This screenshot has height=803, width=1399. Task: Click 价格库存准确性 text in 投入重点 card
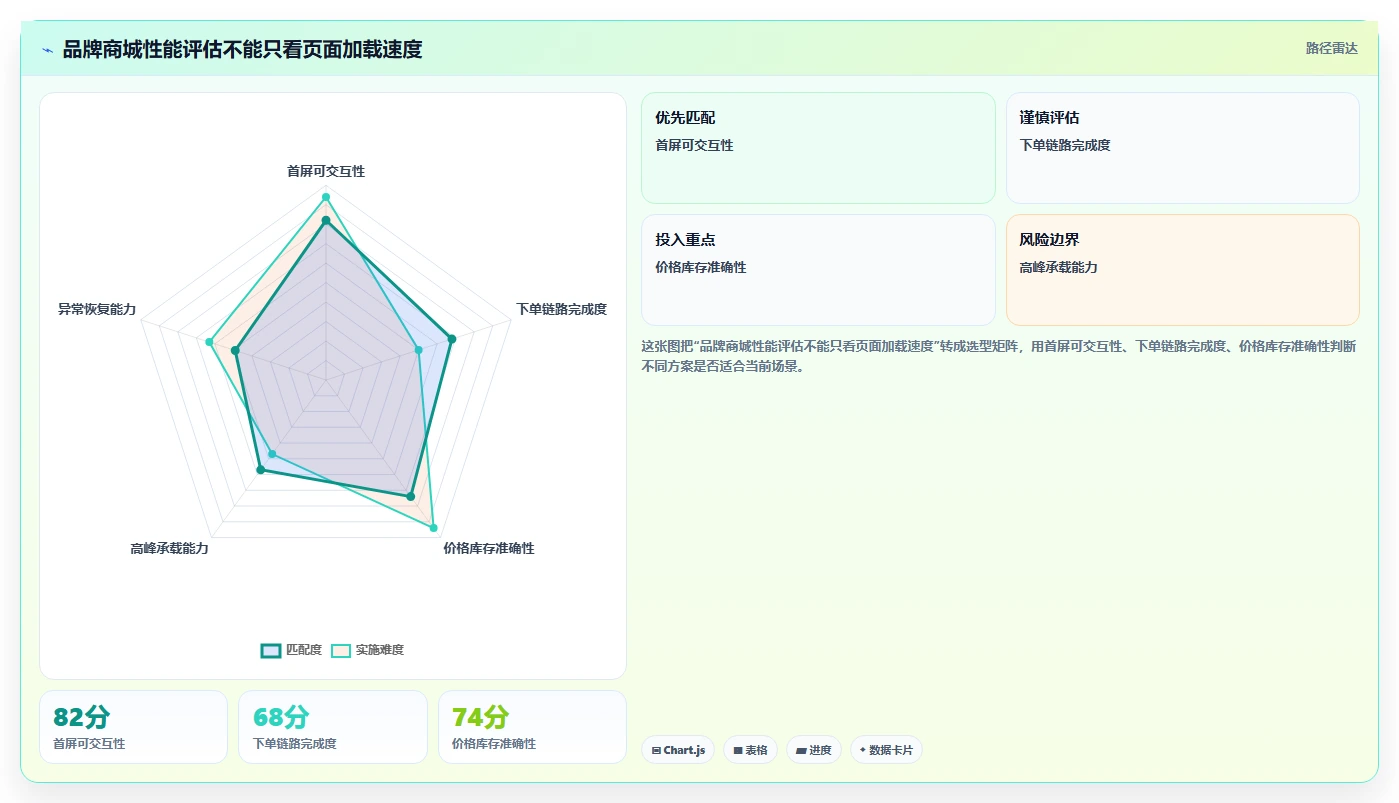click(701, 267)
